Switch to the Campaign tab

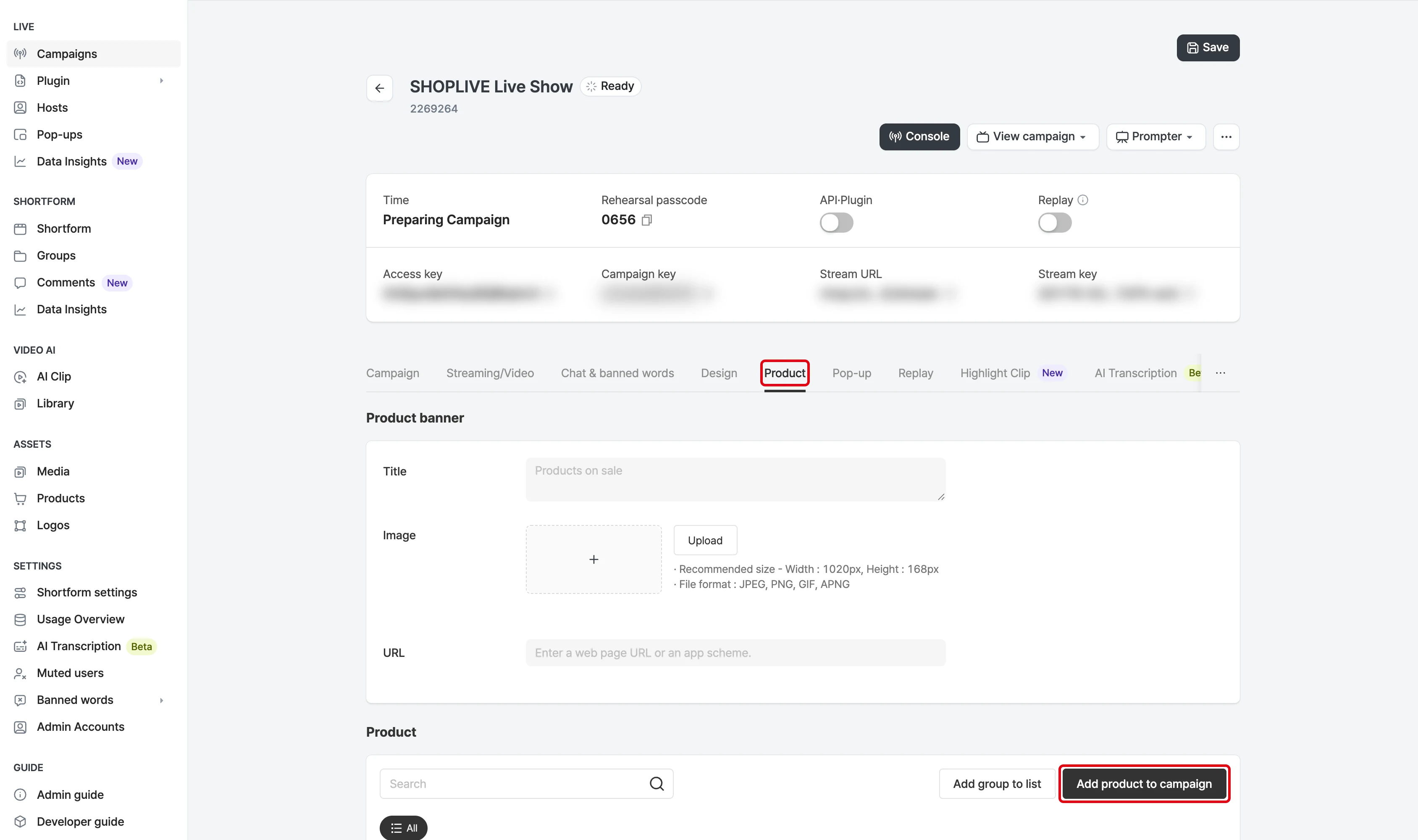tap(392, 373)
